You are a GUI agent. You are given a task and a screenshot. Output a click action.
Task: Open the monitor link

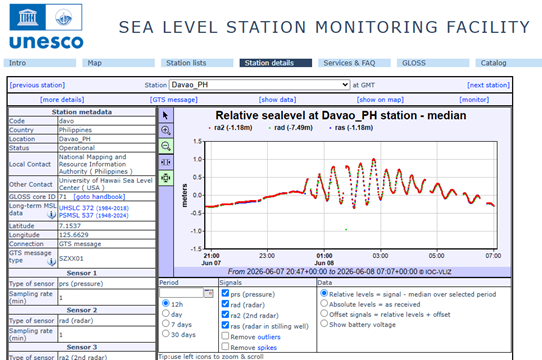[474, 100]
